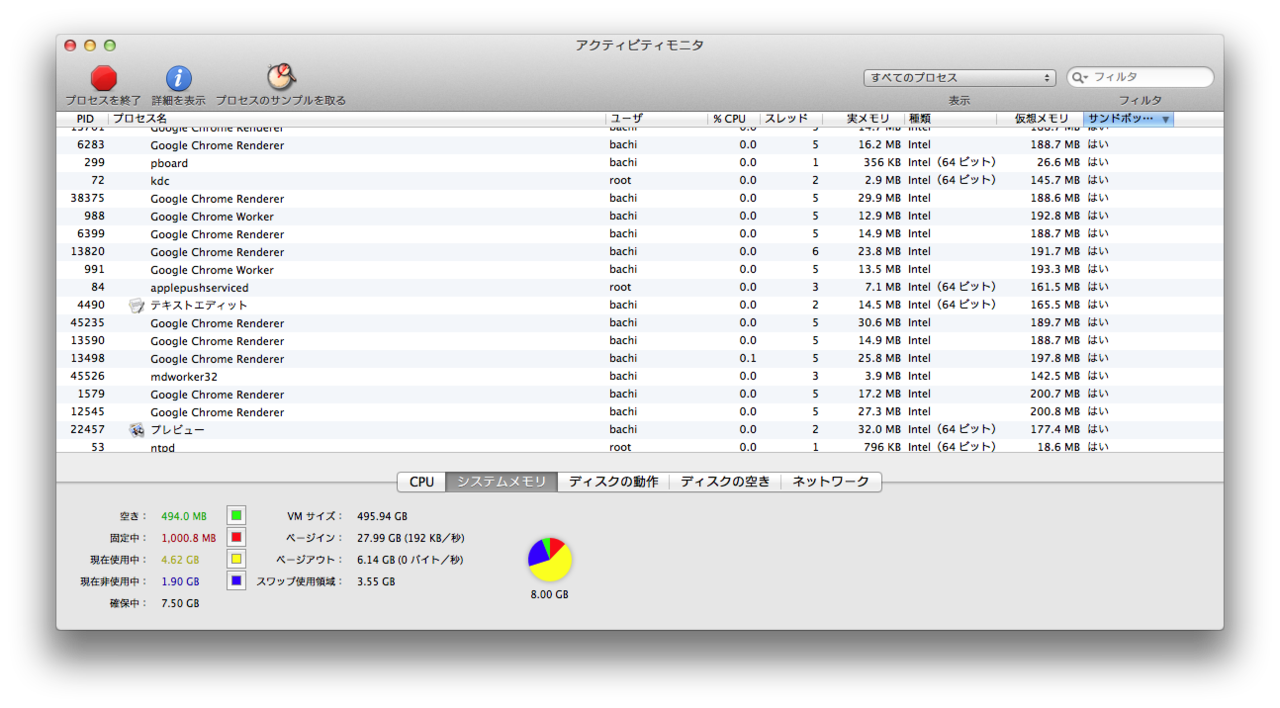Select the プレビュー process row
Viewport: 1280px width, 708px height.
tap(640, 430)
